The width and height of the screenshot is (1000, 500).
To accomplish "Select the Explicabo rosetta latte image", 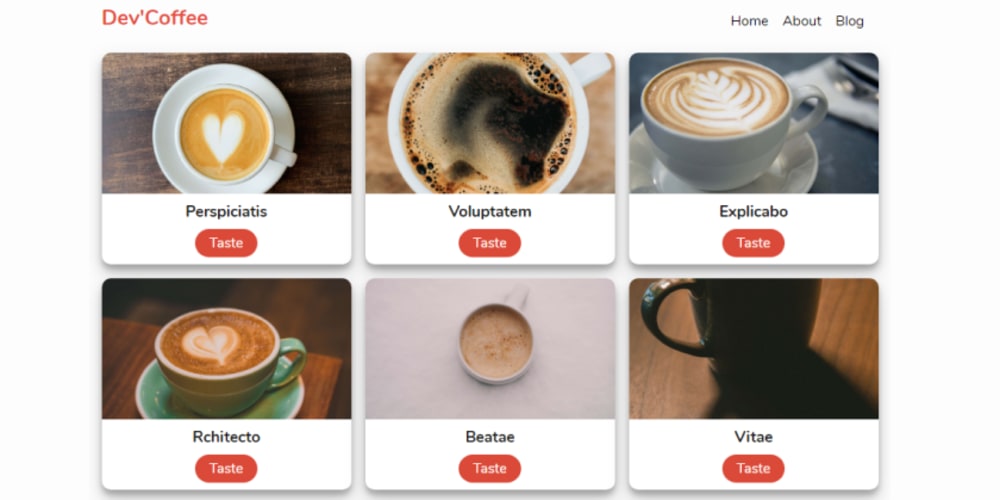I will click(x=754, y=123).
